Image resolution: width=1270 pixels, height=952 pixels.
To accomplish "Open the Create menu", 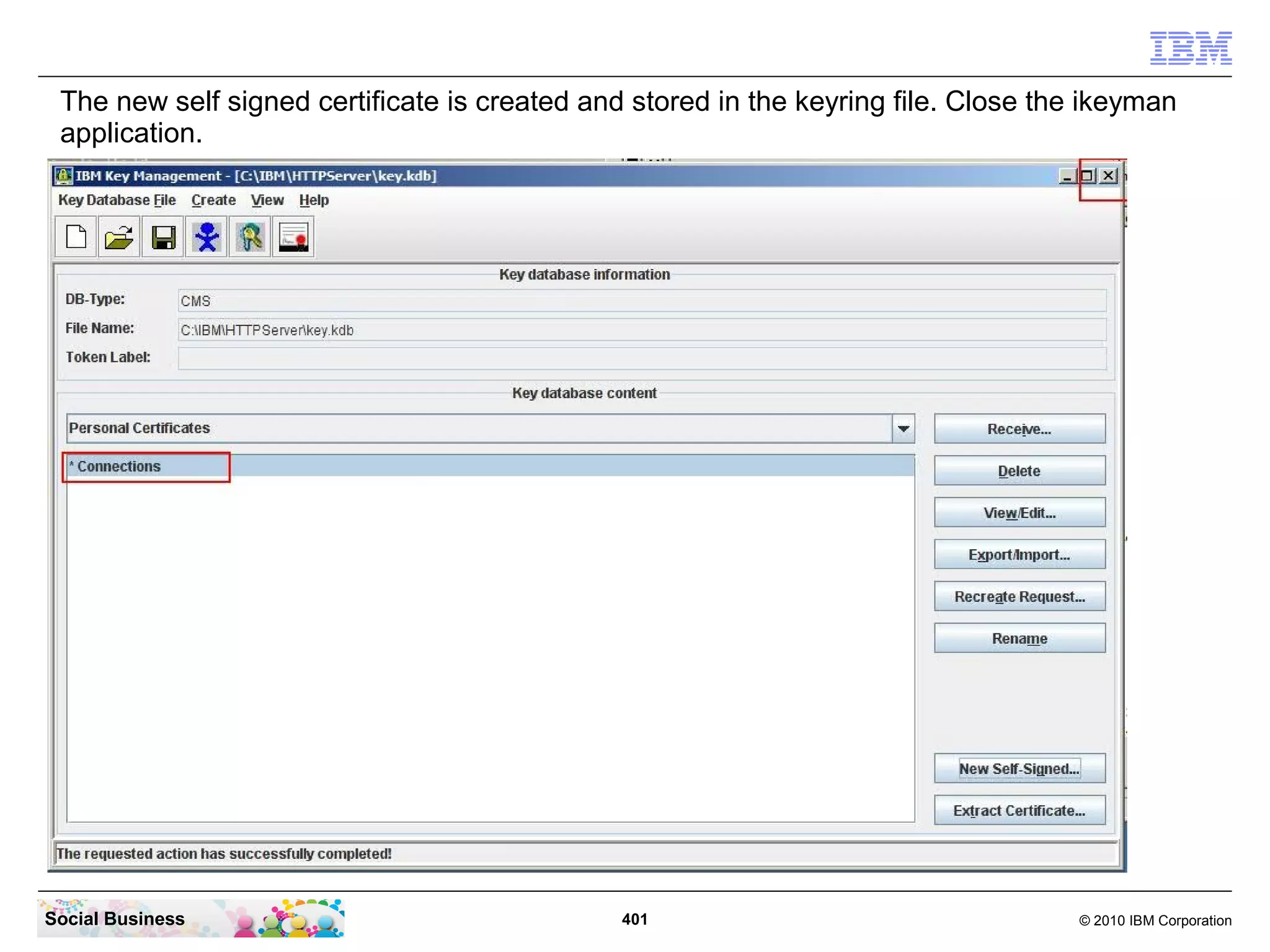I will (x=213, y=200).
